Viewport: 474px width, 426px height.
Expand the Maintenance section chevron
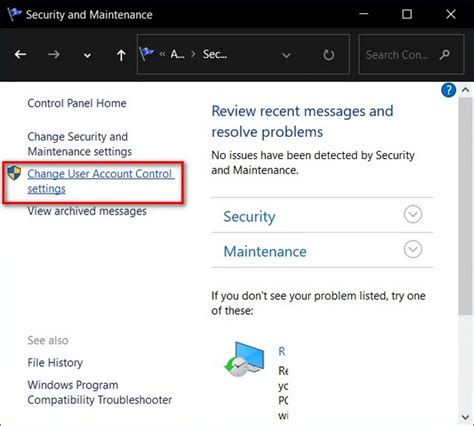tap(413, 249)
